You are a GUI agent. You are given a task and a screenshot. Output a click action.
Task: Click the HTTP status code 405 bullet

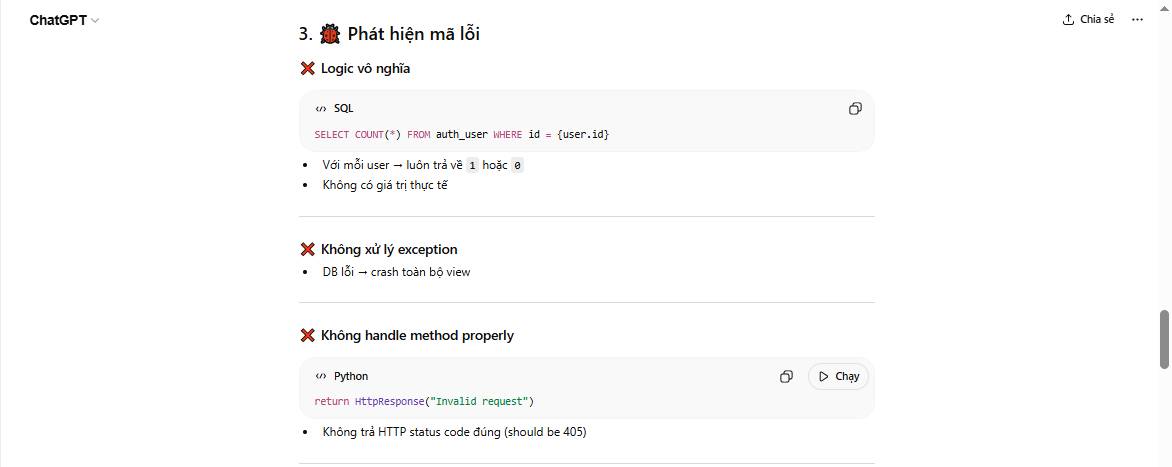click(x=454, y=432)
